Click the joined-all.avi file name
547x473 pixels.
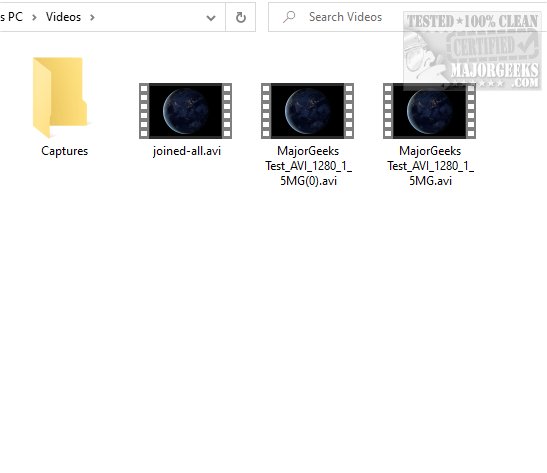point(187,151)
